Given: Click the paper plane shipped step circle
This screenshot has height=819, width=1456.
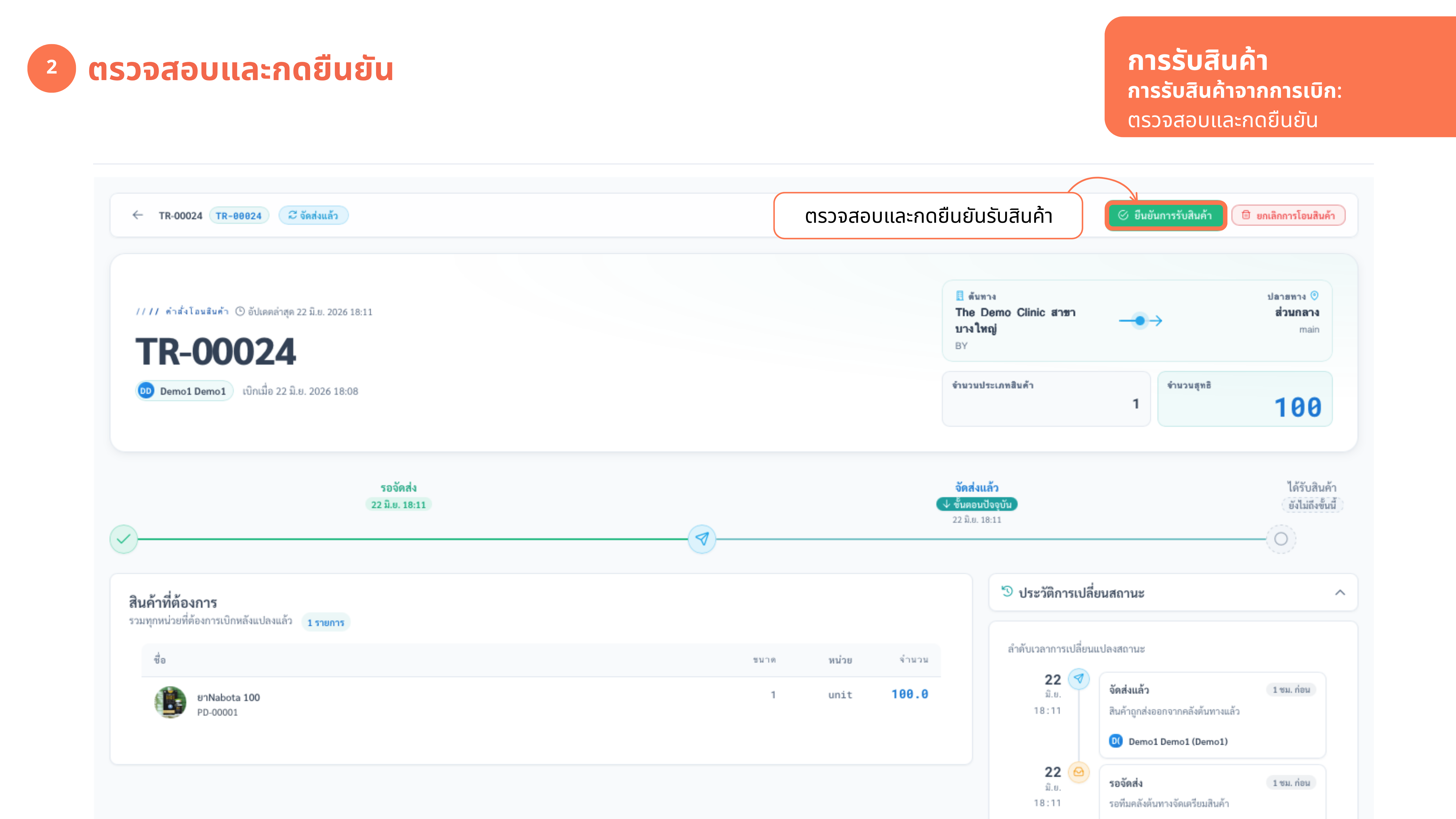Looking at the screenshot, I should click(x=702, y=539).
